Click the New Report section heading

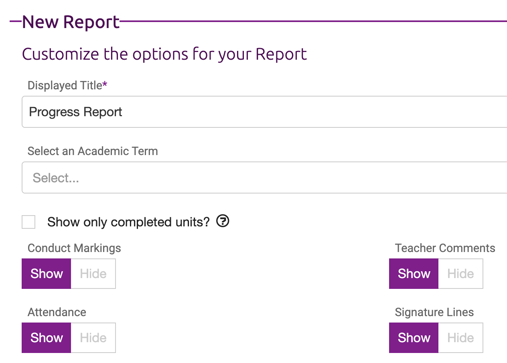tap(71, 22)
